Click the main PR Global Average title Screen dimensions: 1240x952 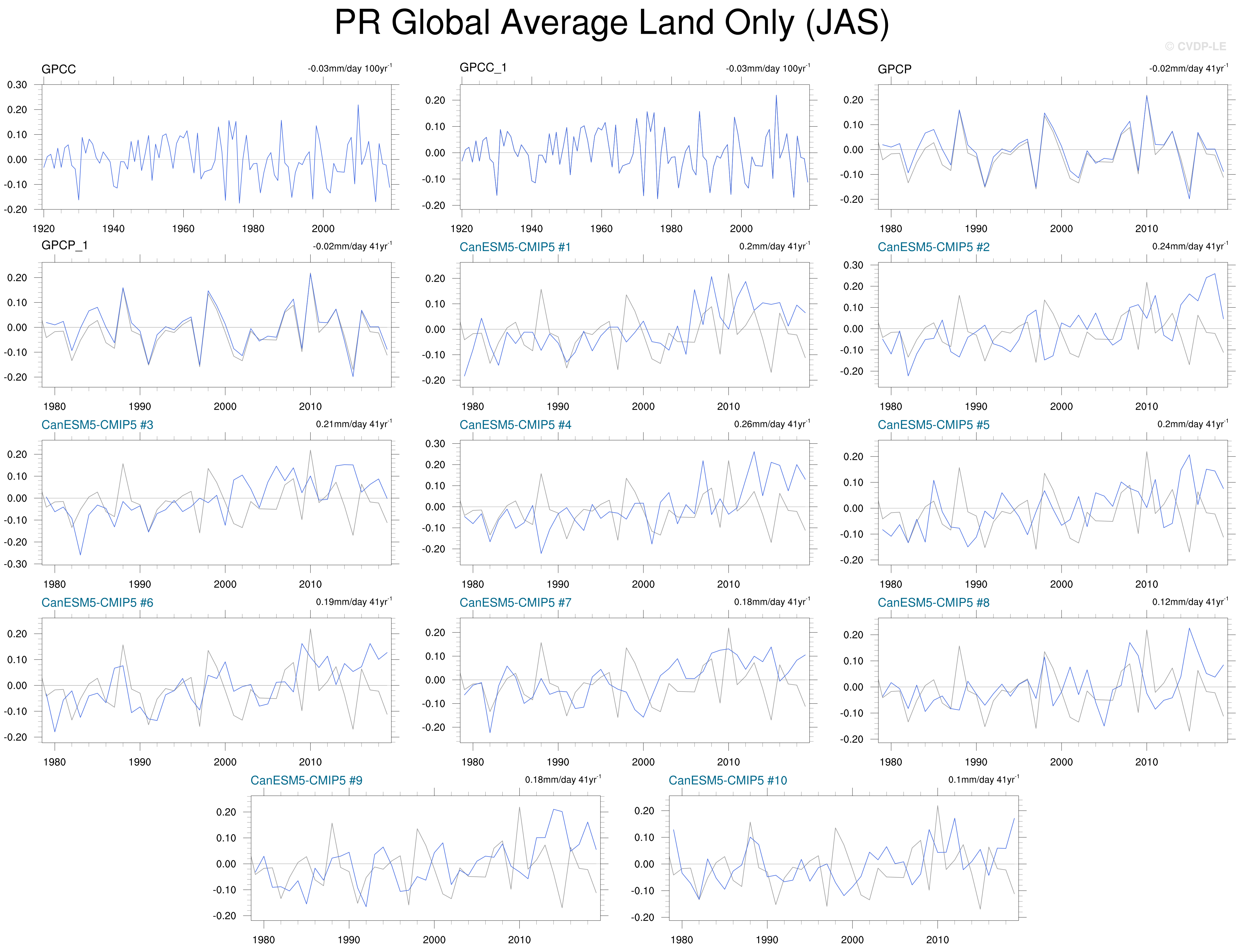(x=611, y=23)
